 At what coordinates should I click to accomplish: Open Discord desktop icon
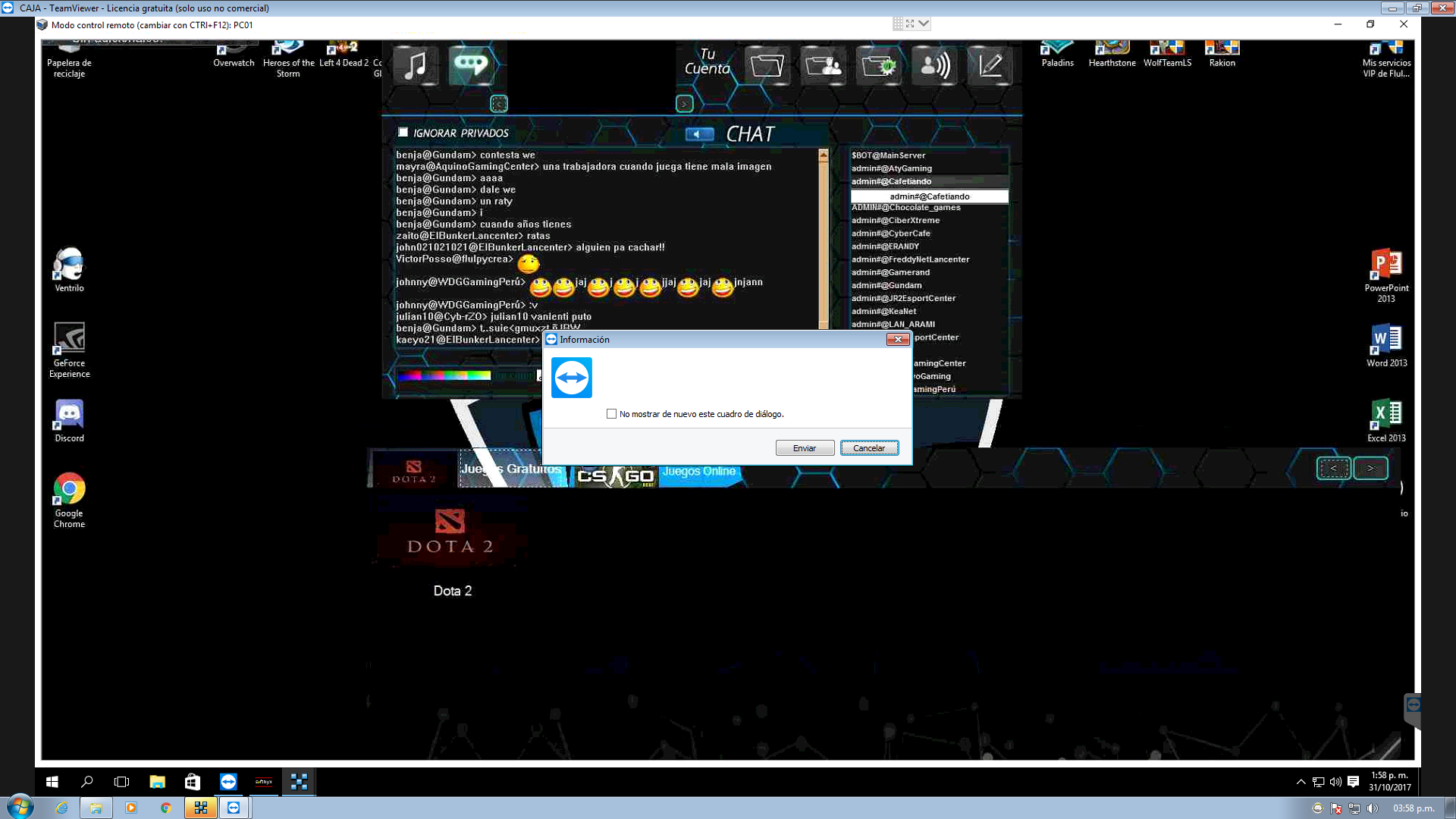(69, 421)
